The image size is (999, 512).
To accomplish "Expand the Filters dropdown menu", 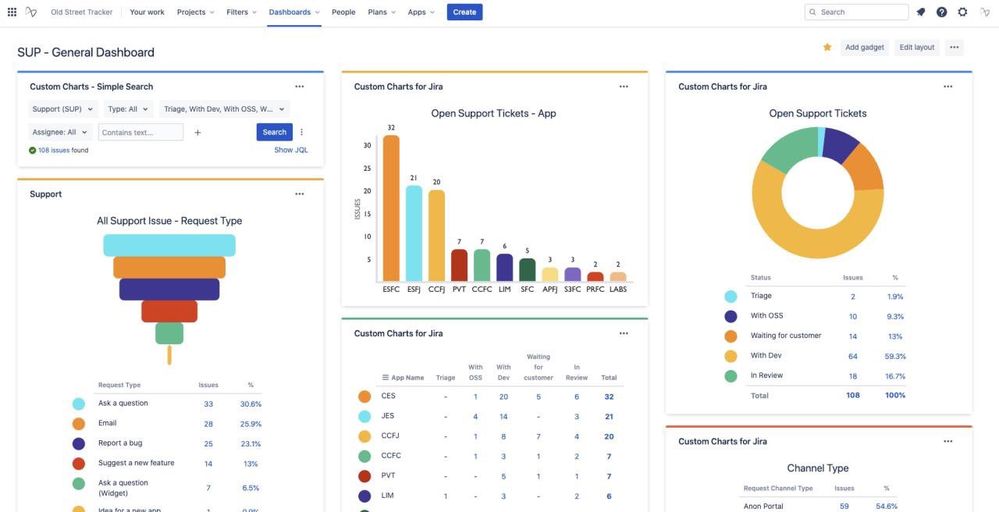I will coord(241,12).
